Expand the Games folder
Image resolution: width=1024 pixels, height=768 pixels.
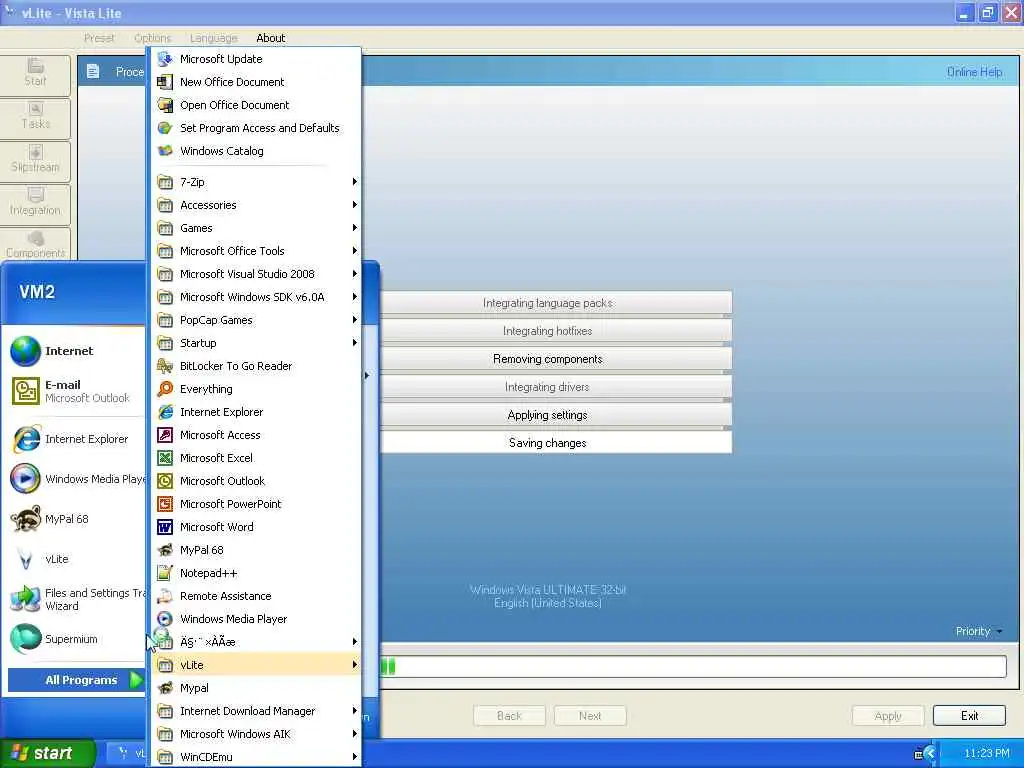[x=255, y=228]
